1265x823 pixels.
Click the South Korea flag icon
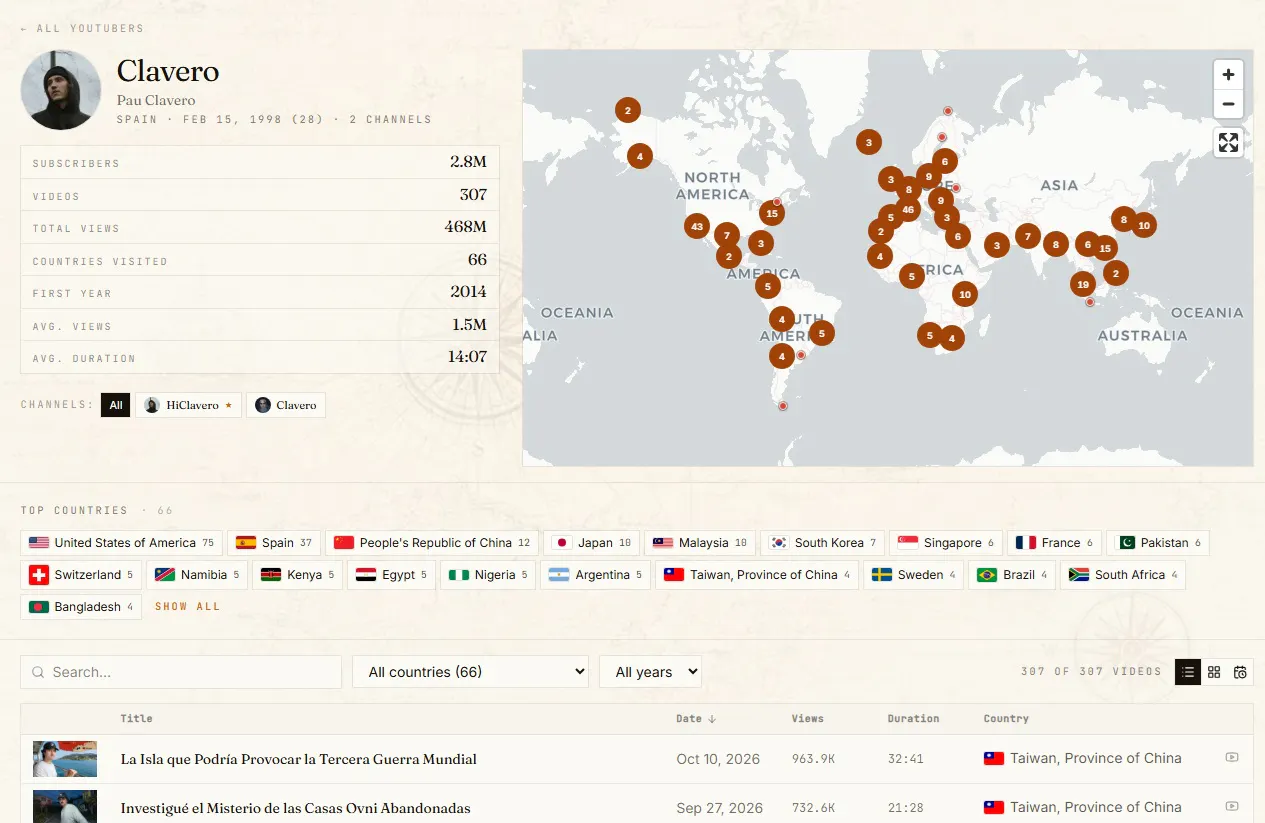point(779,543)
